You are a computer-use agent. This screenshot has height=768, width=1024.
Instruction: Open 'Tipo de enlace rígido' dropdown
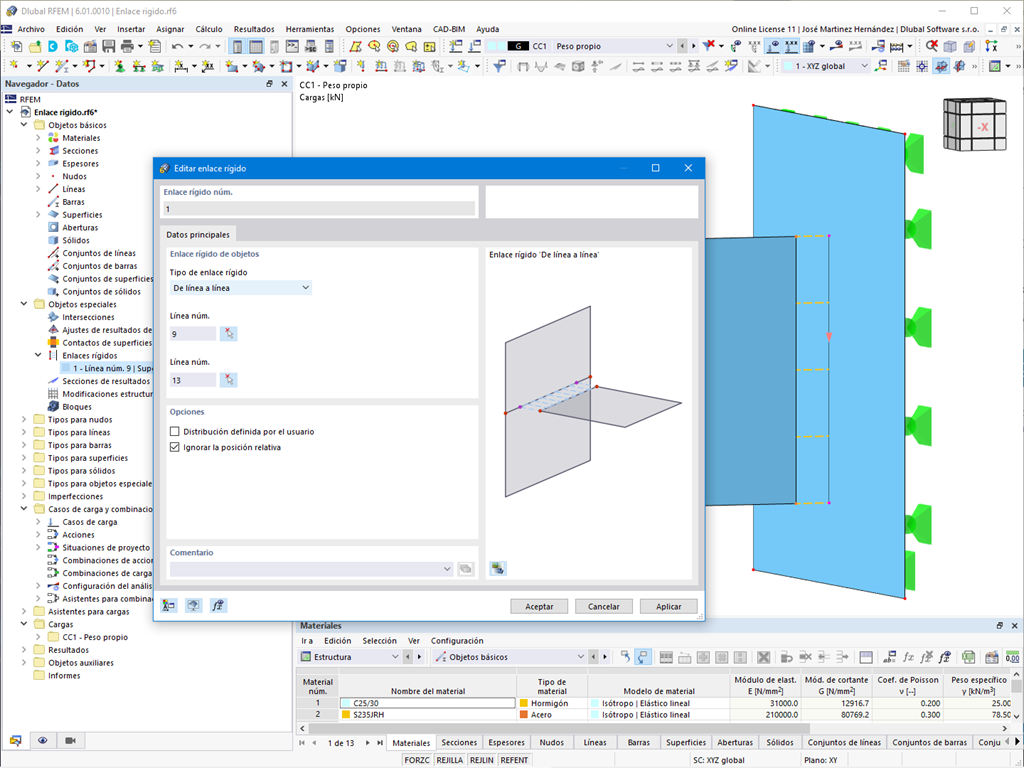(240, 288)
